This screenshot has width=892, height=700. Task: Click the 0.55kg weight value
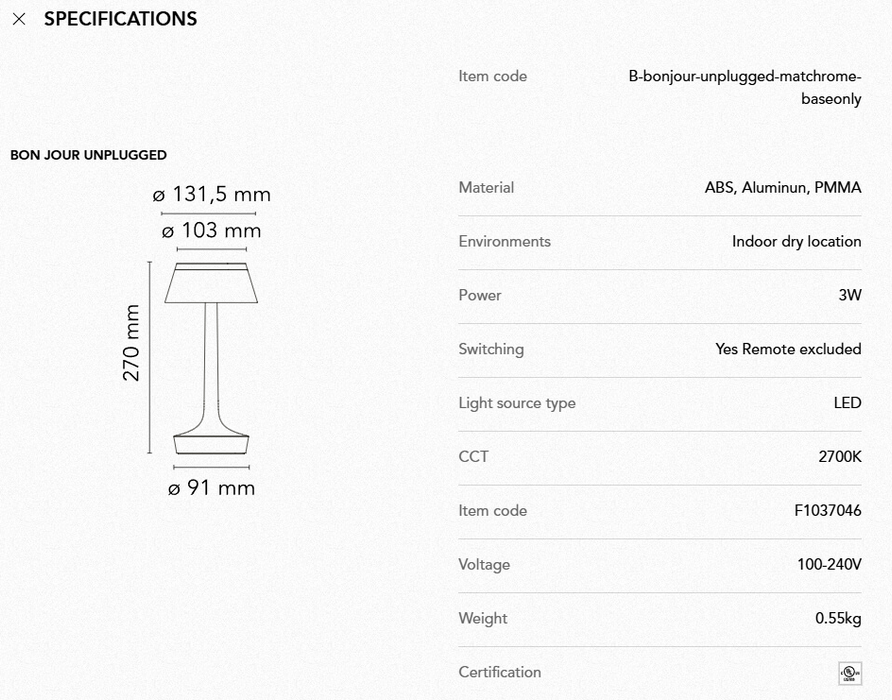838,619
